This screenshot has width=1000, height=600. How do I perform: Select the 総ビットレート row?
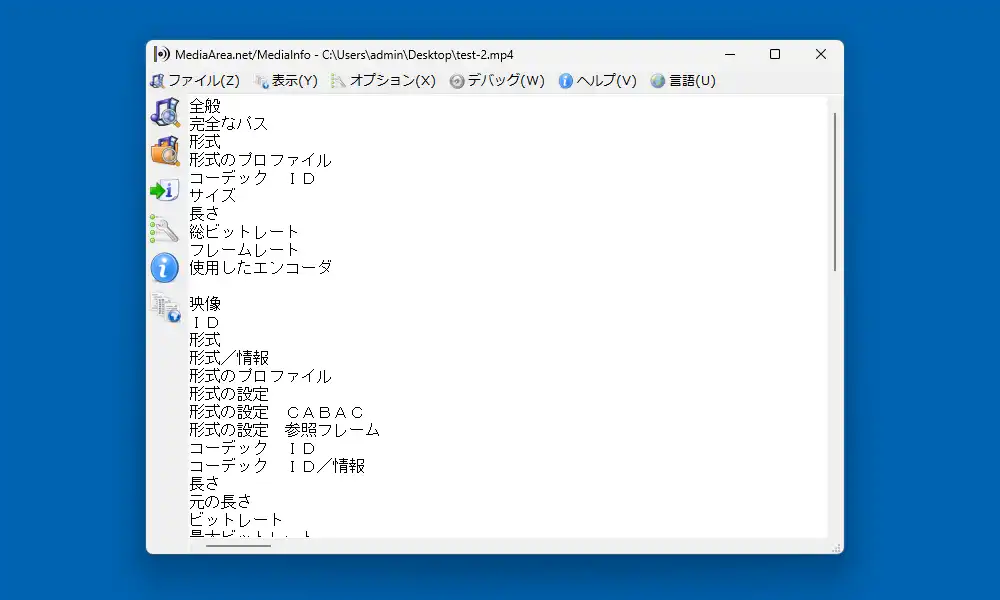pos(244,231)
